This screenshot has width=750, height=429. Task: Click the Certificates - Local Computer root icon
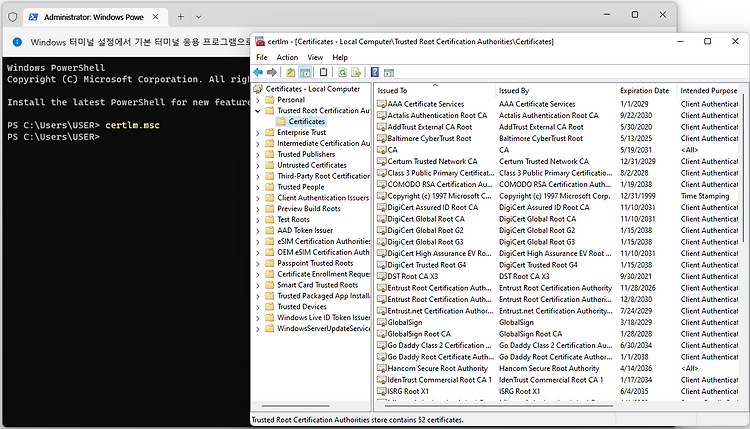[258, 89]
